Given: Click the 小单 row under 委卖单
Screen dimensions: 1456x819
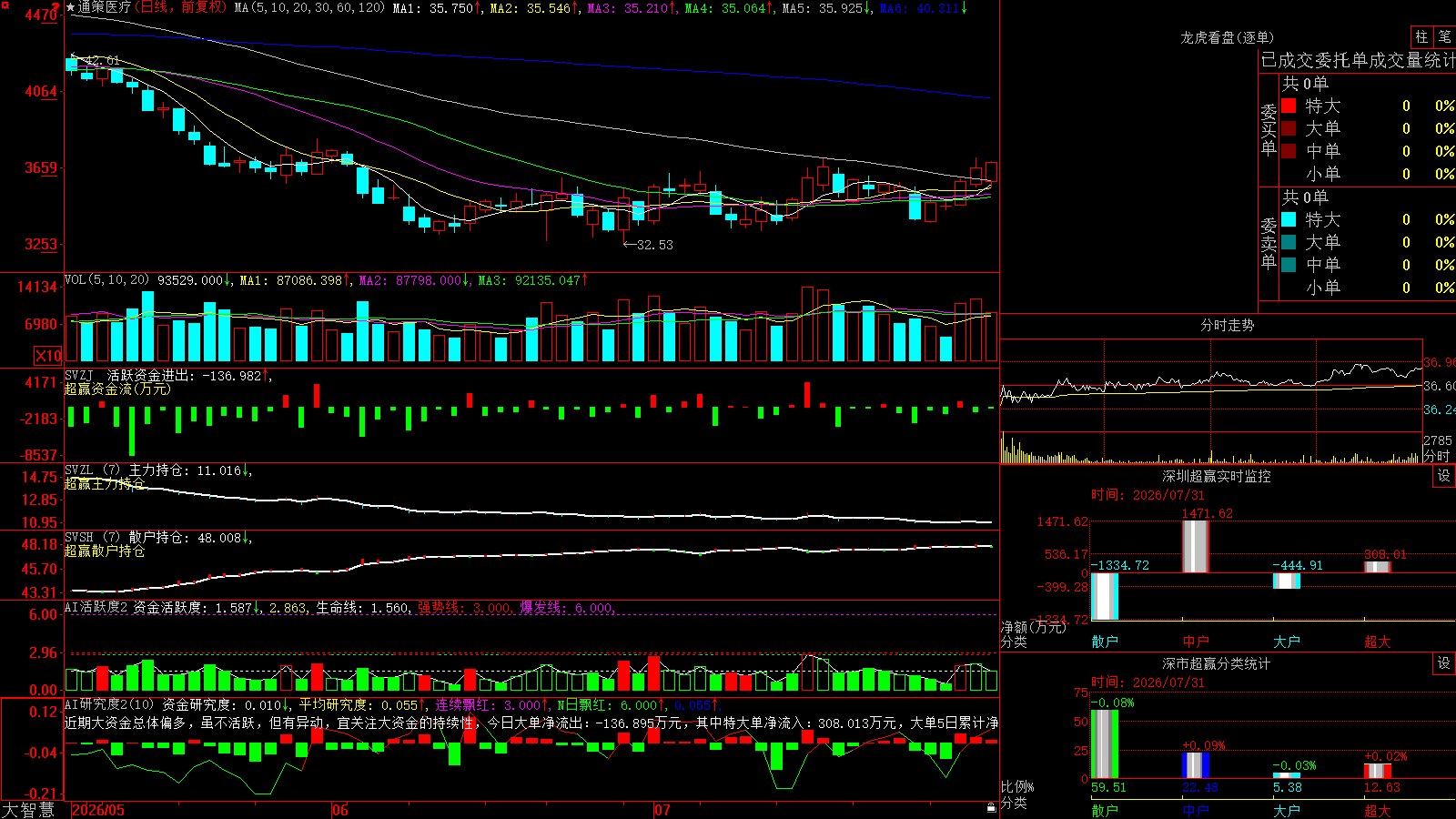Looking at the screenshot, I should point(1368,288).
